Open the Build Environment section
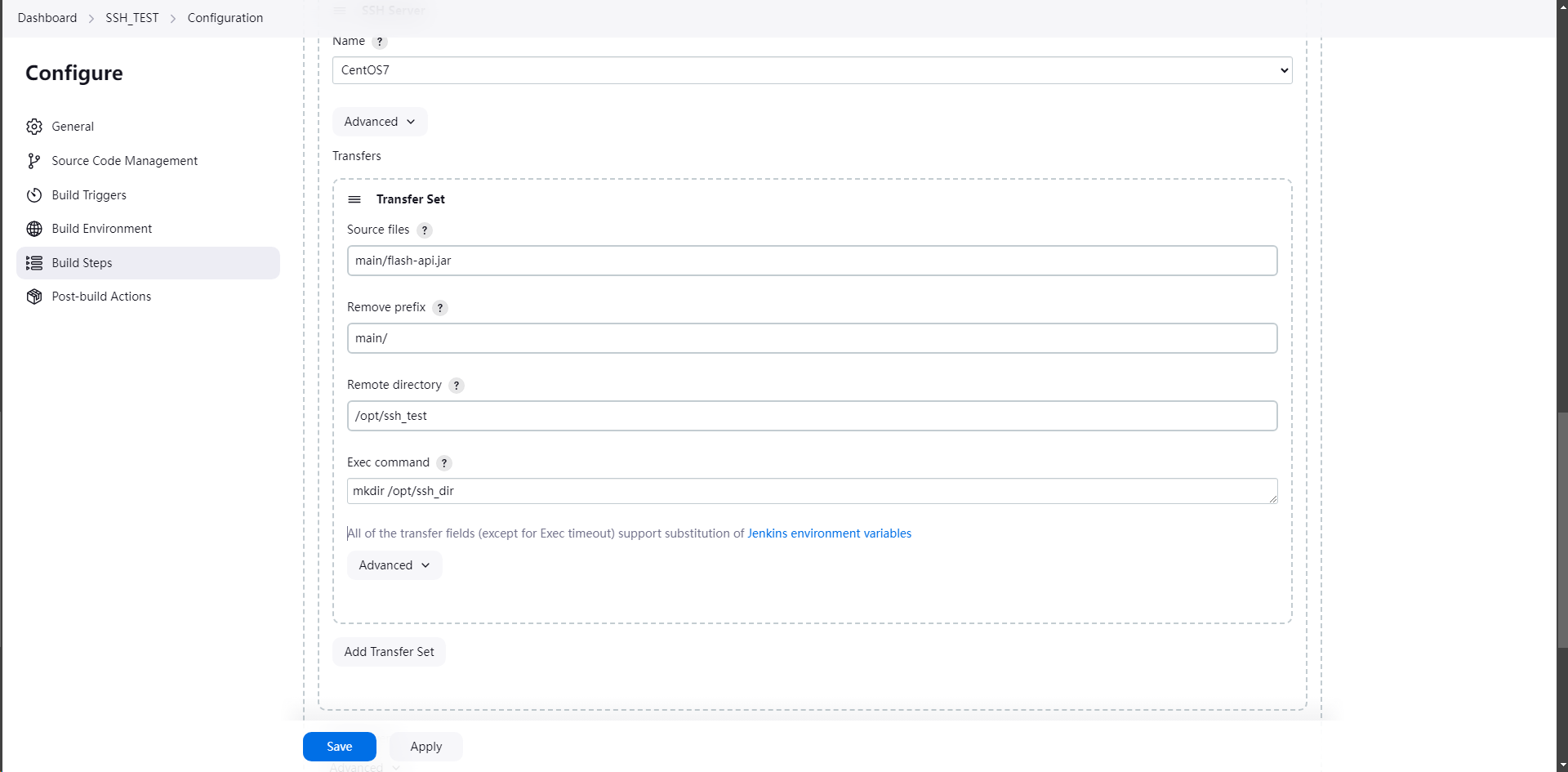The width and height of the screenshot is (1568, 772). (148, 229)
